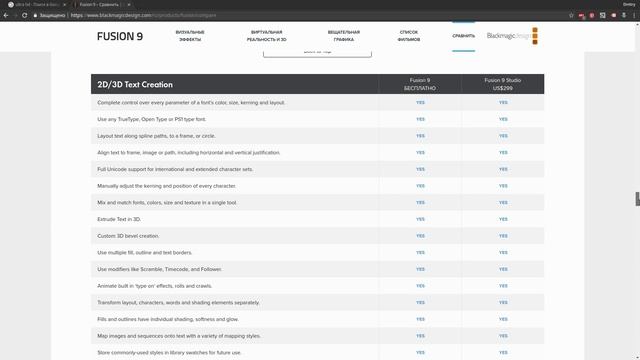The image size is (640, 360).
Task: Click the row 'Animate built in type on effects'
Action: tap(317, 286)
